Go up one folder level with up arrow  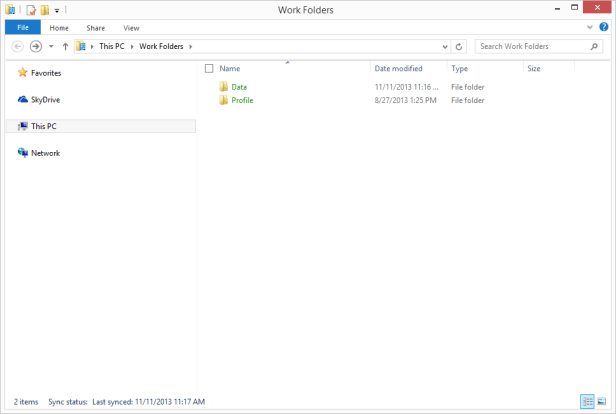coord(66,46)
